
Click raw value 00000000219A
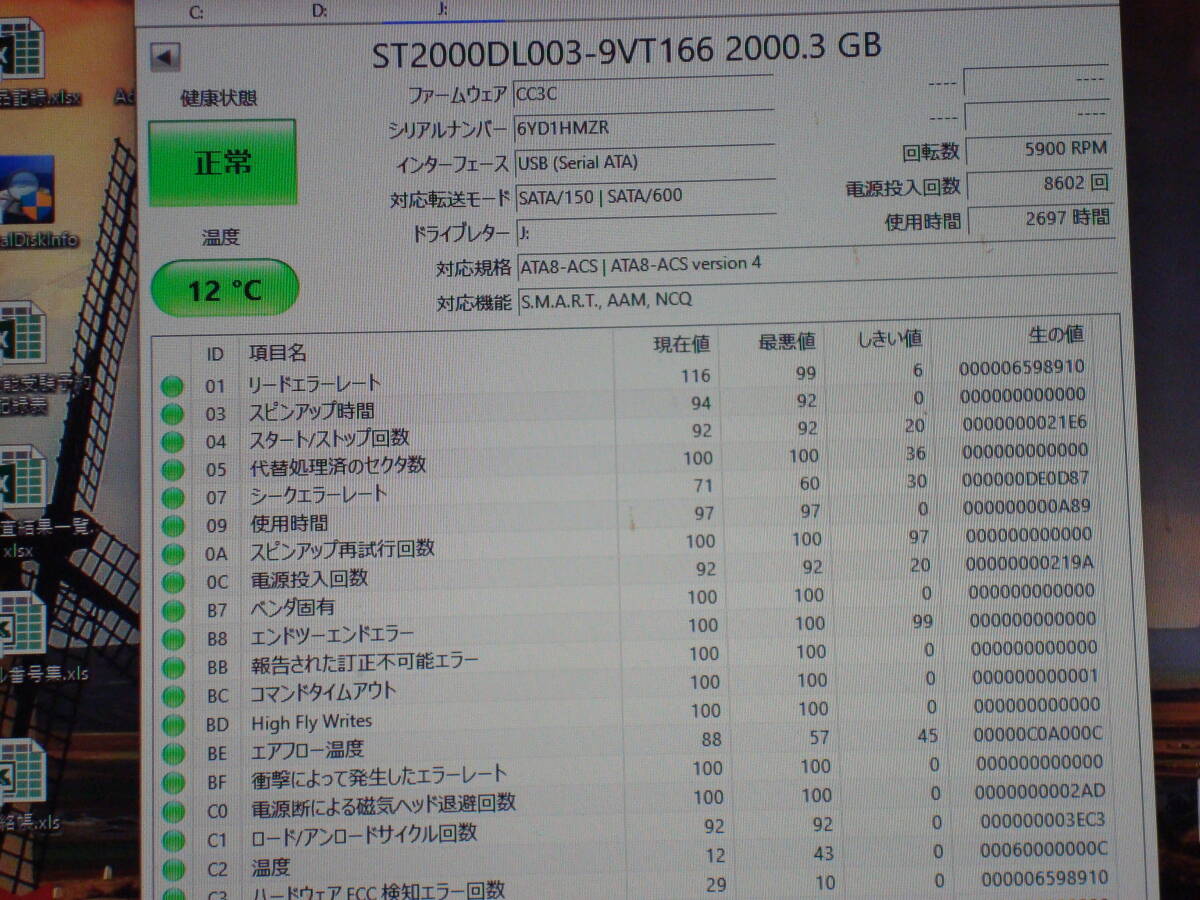(1030, 562)
